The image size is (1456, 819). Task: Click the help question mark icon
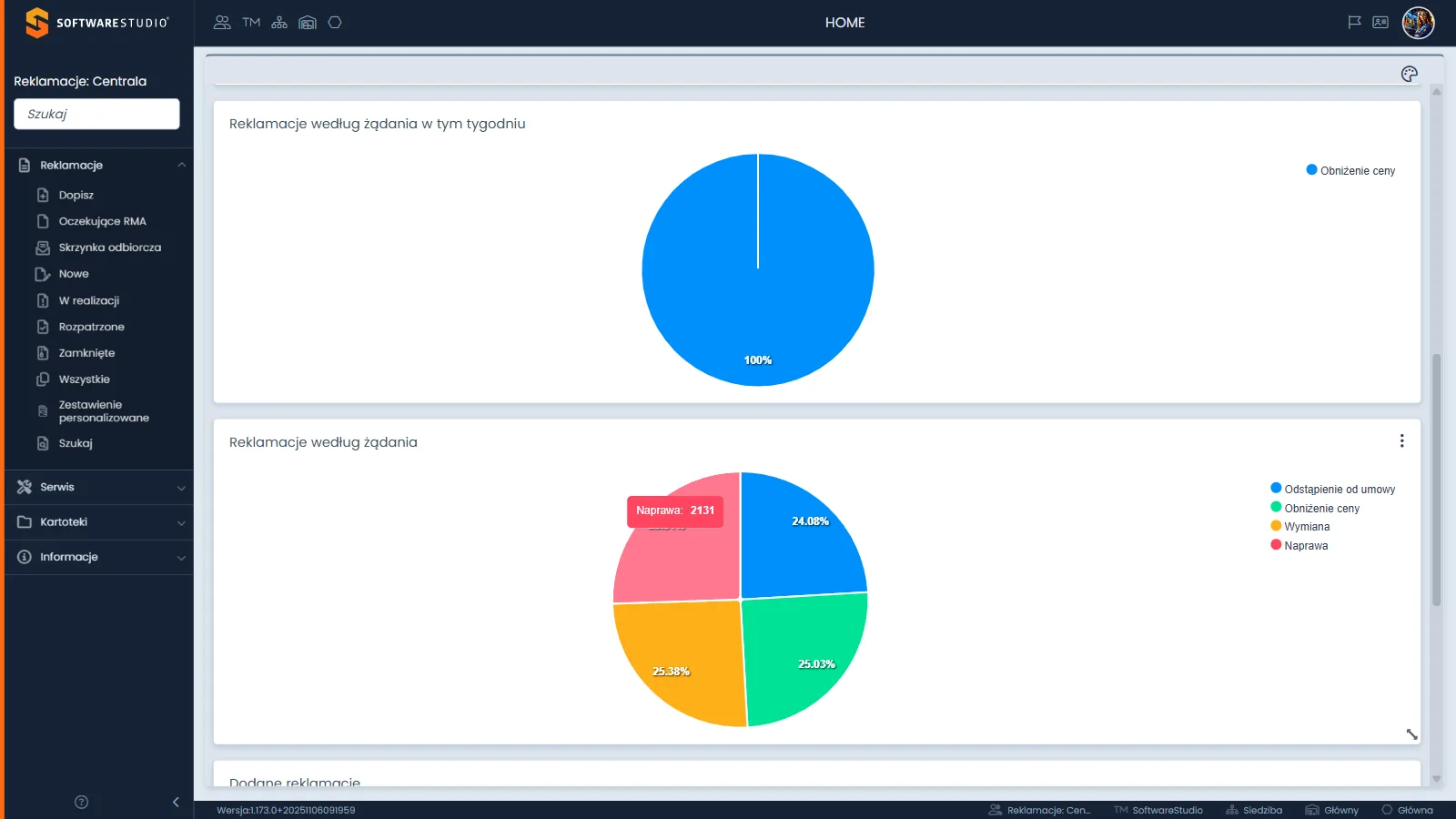pos(81,802)
